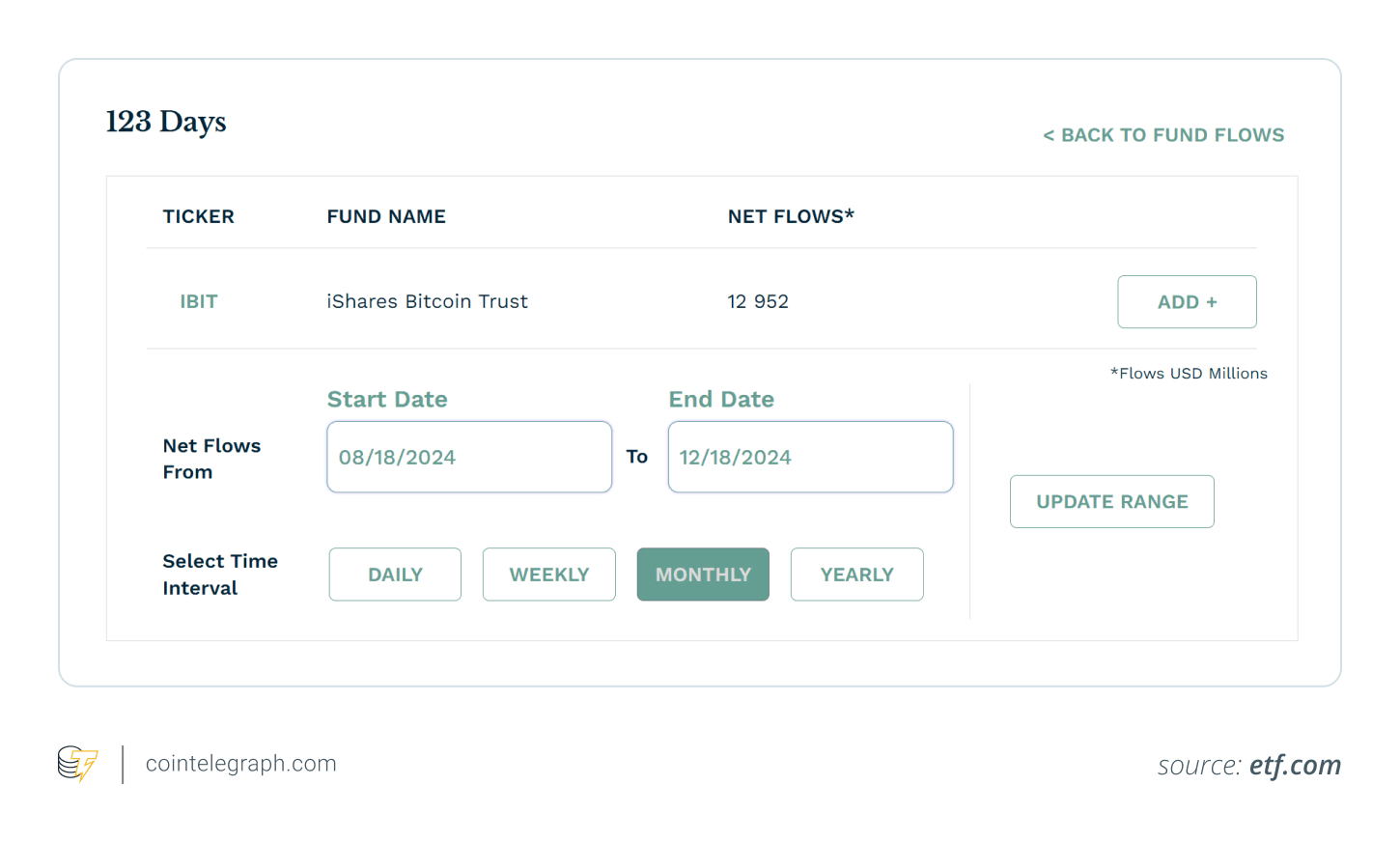Open cointelegraph.com from the footer
The image size is (1400, 842).
(x=240, y=763)
